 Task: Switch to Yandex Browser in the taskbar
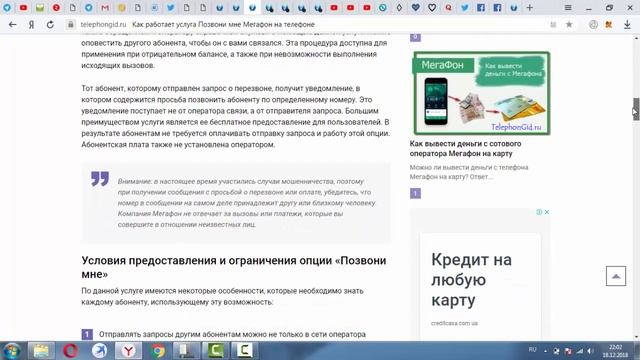[129, 351]
